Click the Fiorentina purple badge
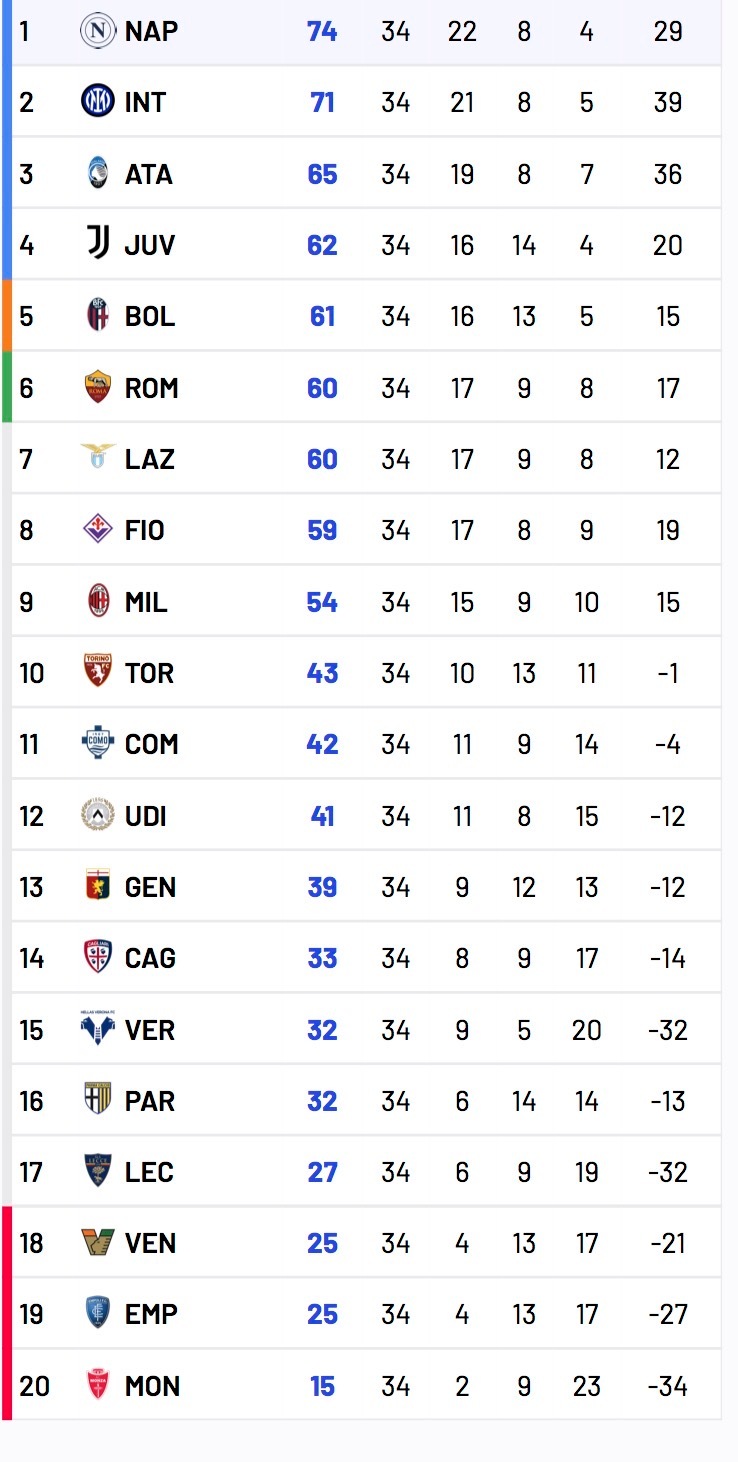This screenshot has height=1462, width=738. click(98, 529)
